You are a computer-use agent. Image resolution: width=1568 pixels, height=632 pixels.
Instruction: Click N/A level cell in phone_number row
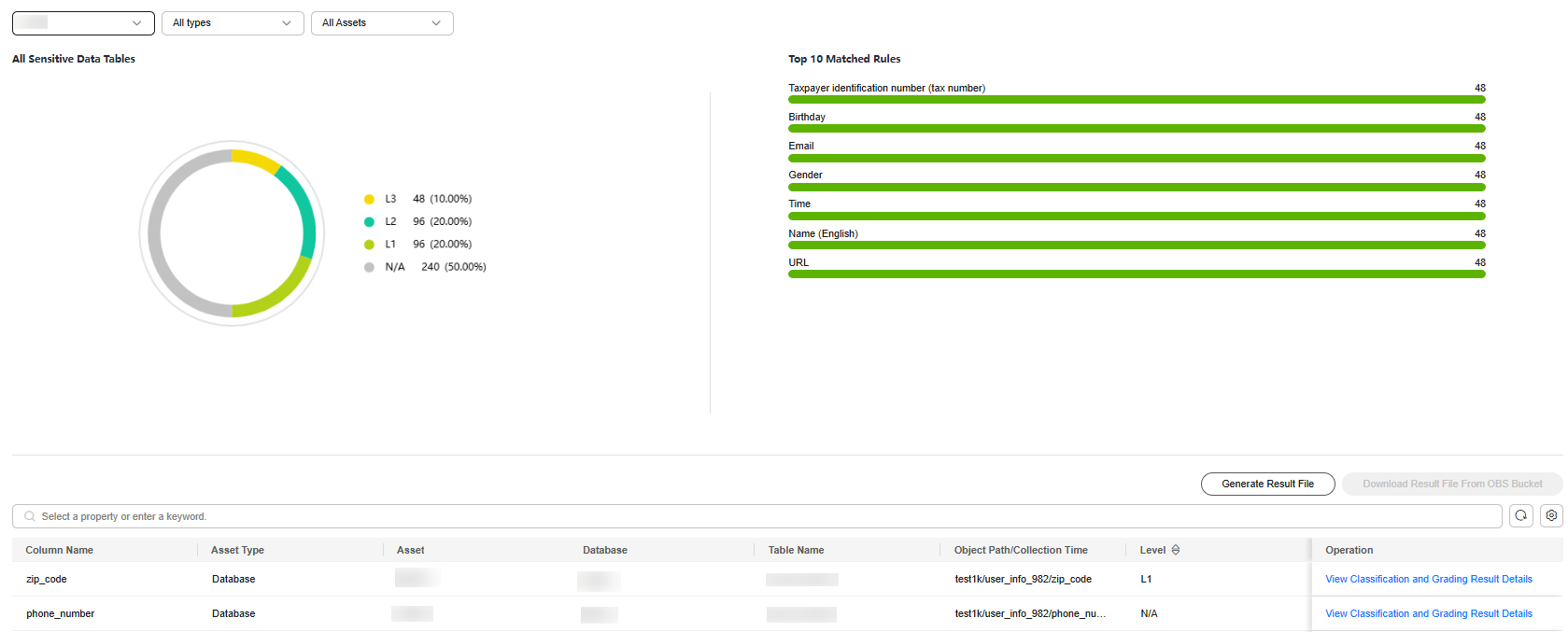(x=1149, y=613)
